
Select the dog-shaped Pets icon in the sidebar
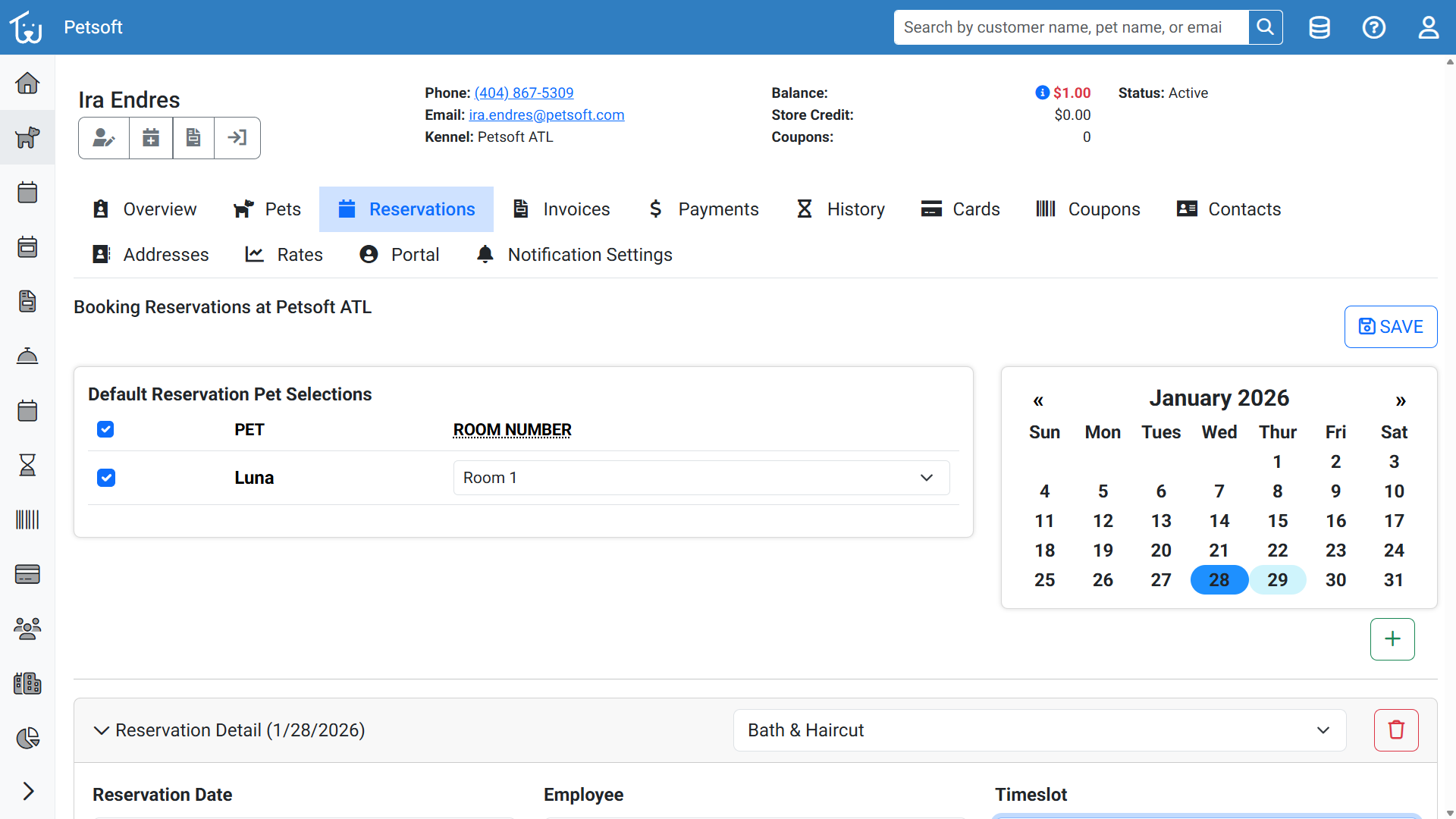click(27, 137)
